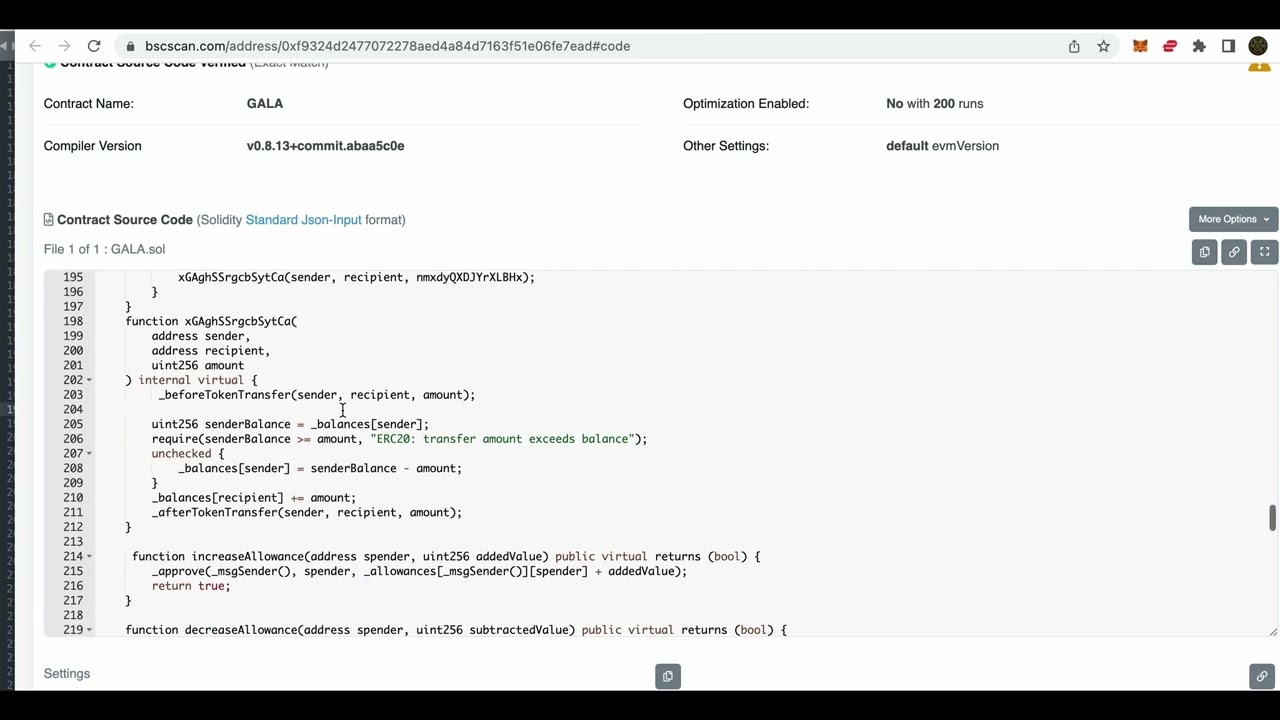Click the share page icon
1280x720 pixels.
tap(1074, 46)
